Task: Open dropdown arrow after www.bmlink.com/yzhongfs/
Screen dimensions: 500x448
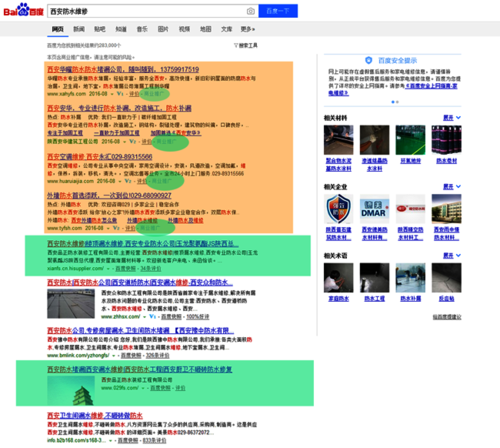Action: coord(114,356)
